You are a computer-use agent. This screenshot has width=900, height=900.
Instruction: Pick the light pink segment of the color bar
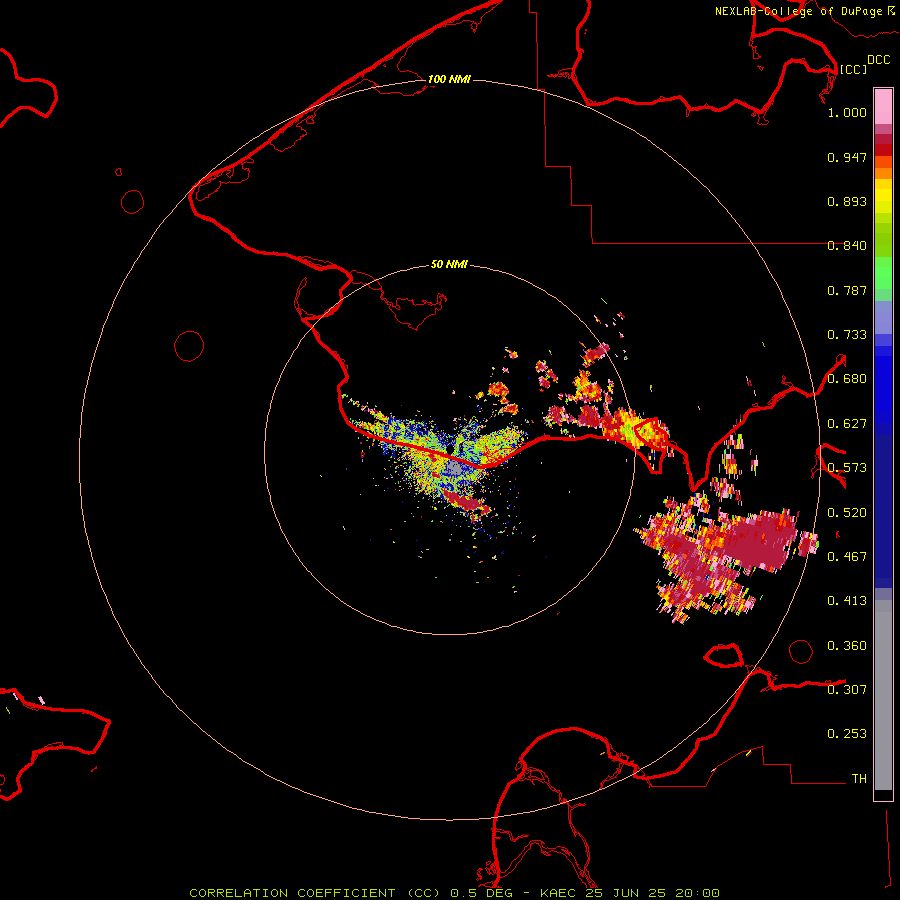pos(883,107)
